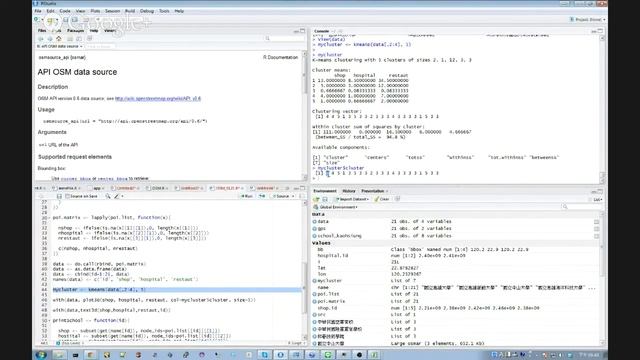View the gps table grid icon

(596, 229)
